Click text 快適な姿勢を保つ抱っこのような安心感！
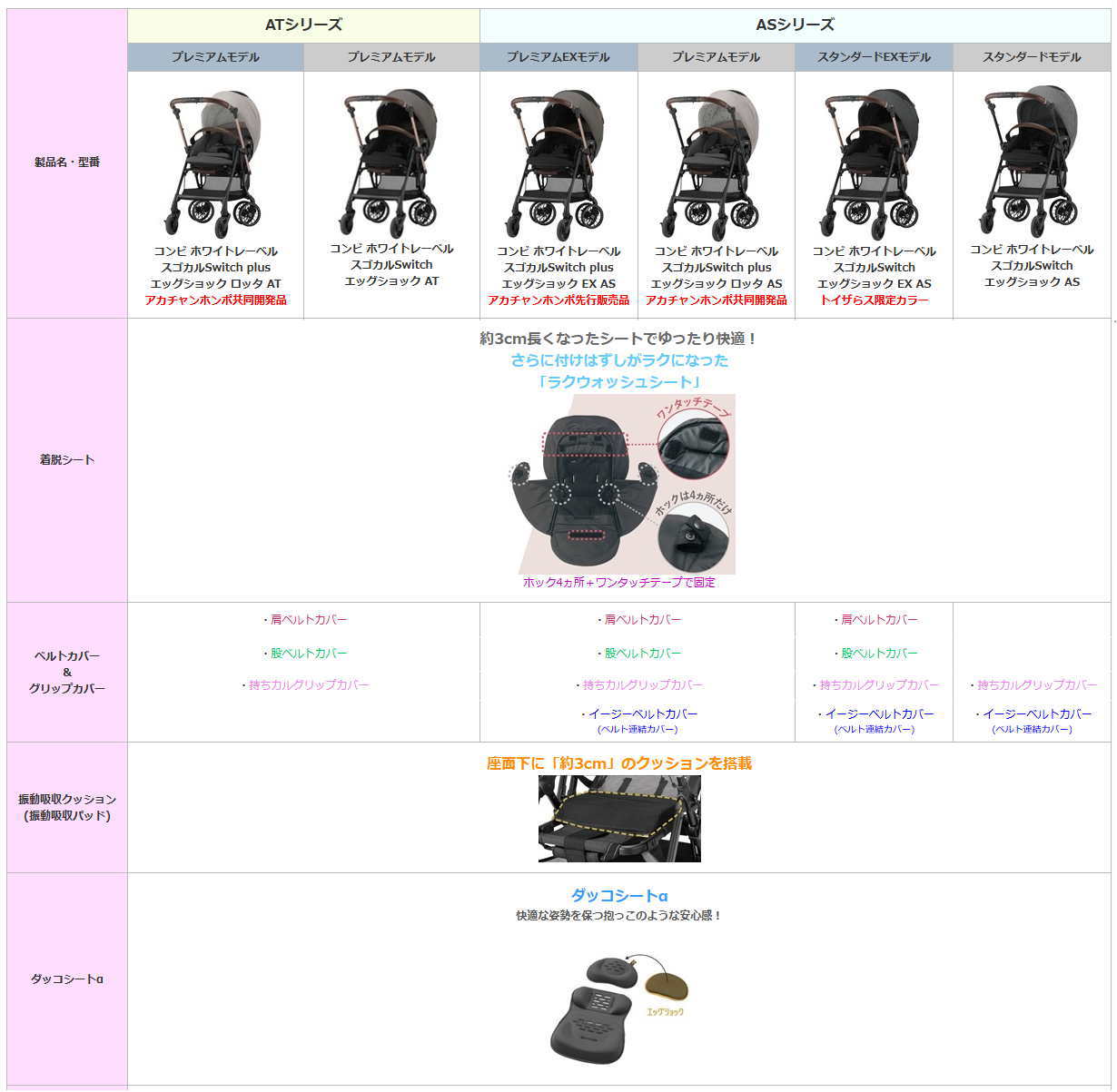The image size is (1117, 1092). pos(619,916)
